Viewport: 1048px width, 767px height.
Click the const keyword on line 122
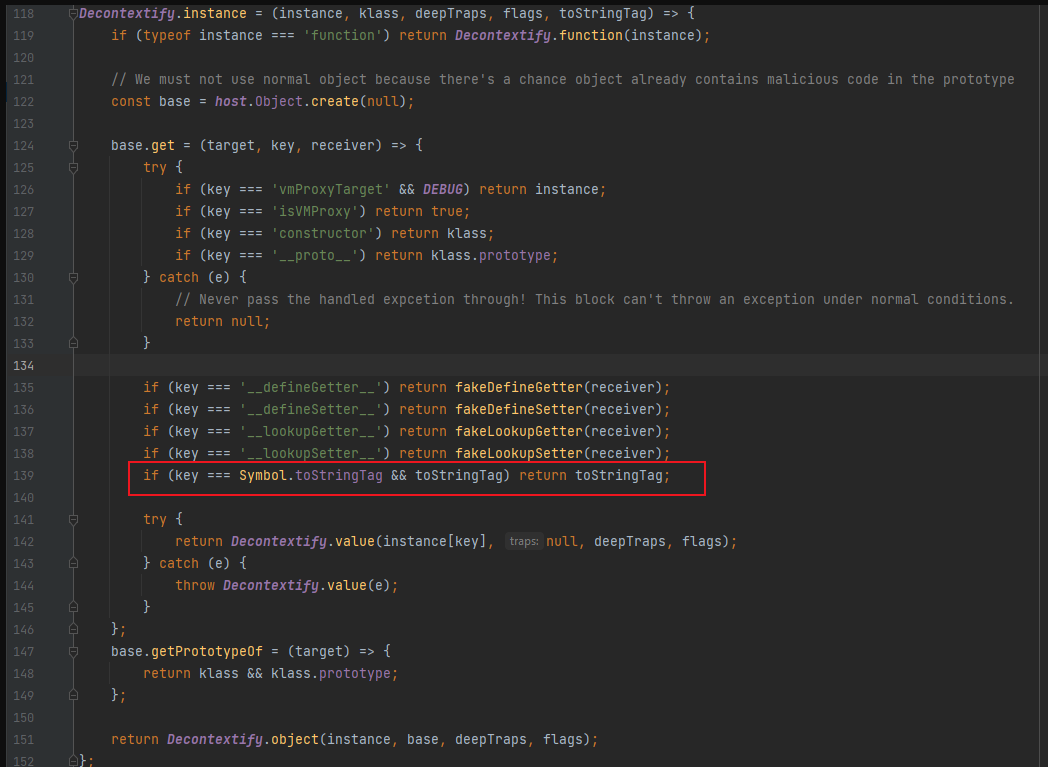point(131,102)
